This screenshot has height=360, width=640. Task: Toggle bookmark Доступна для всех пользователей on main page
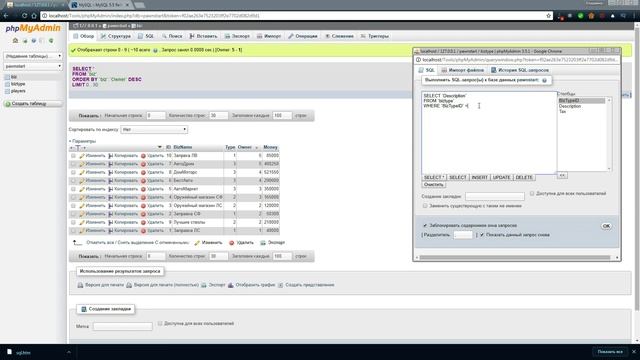coord(160,323)
